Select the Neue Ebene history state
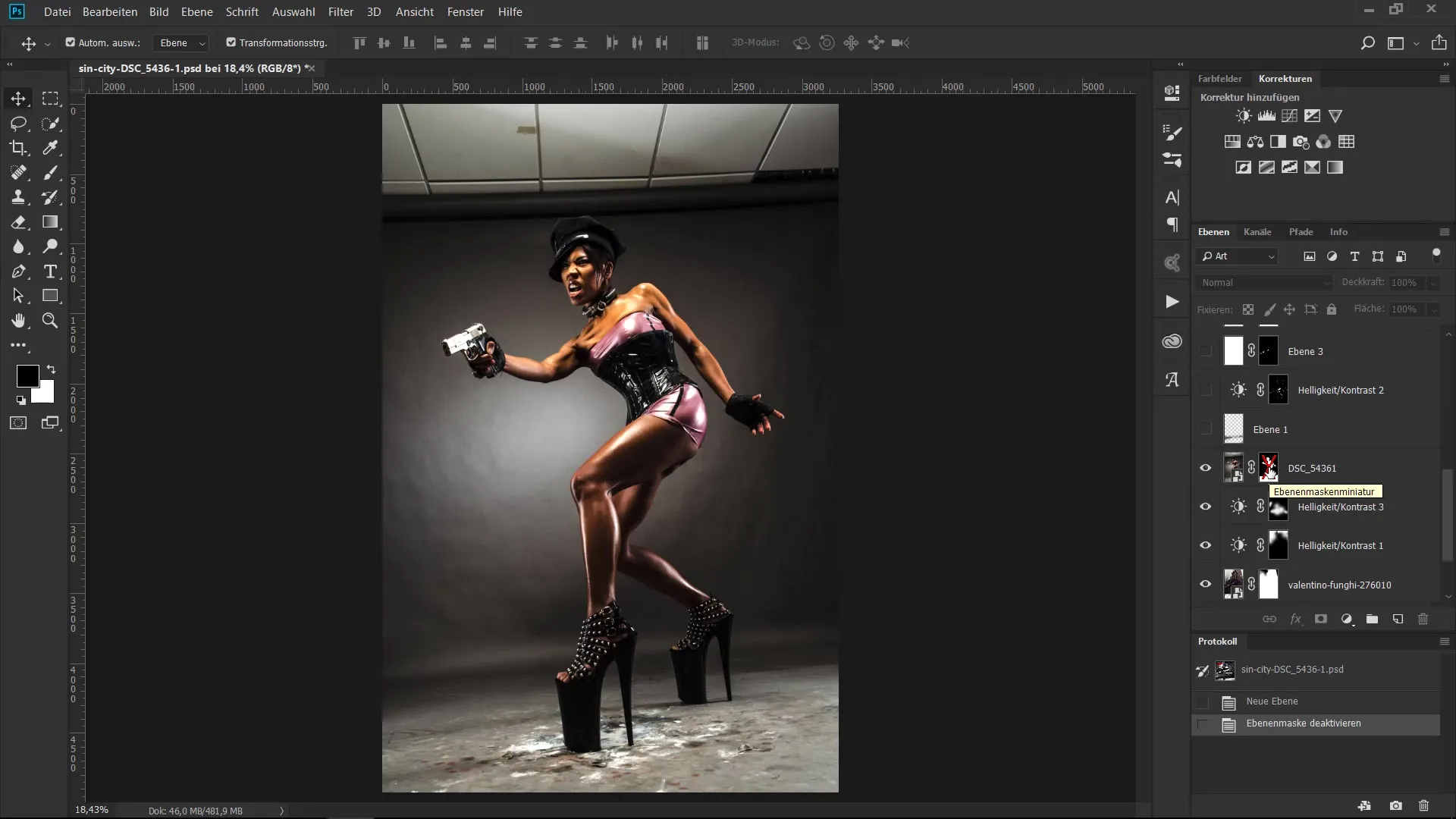1456x819 pixels. pyautogui.click(x=1272, y=701)
